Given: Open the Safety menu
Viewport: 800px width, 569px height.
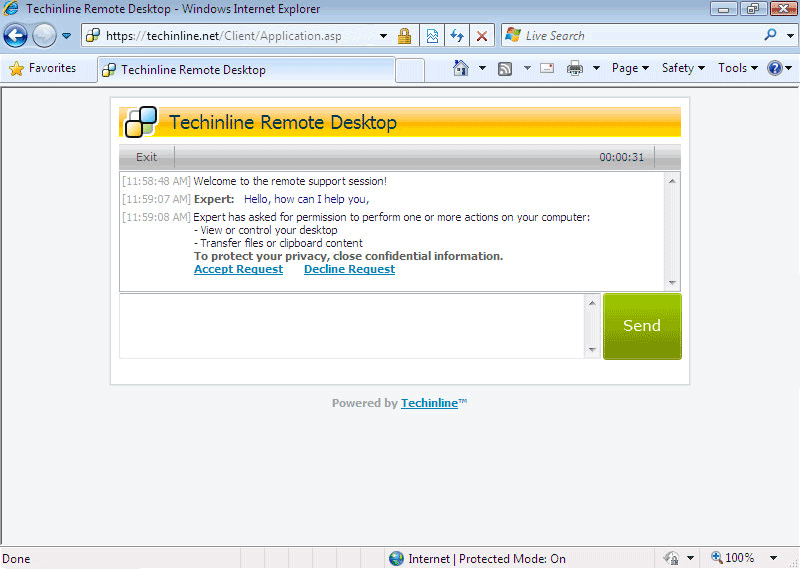Looking at the screenshot, I should (683, 68).
